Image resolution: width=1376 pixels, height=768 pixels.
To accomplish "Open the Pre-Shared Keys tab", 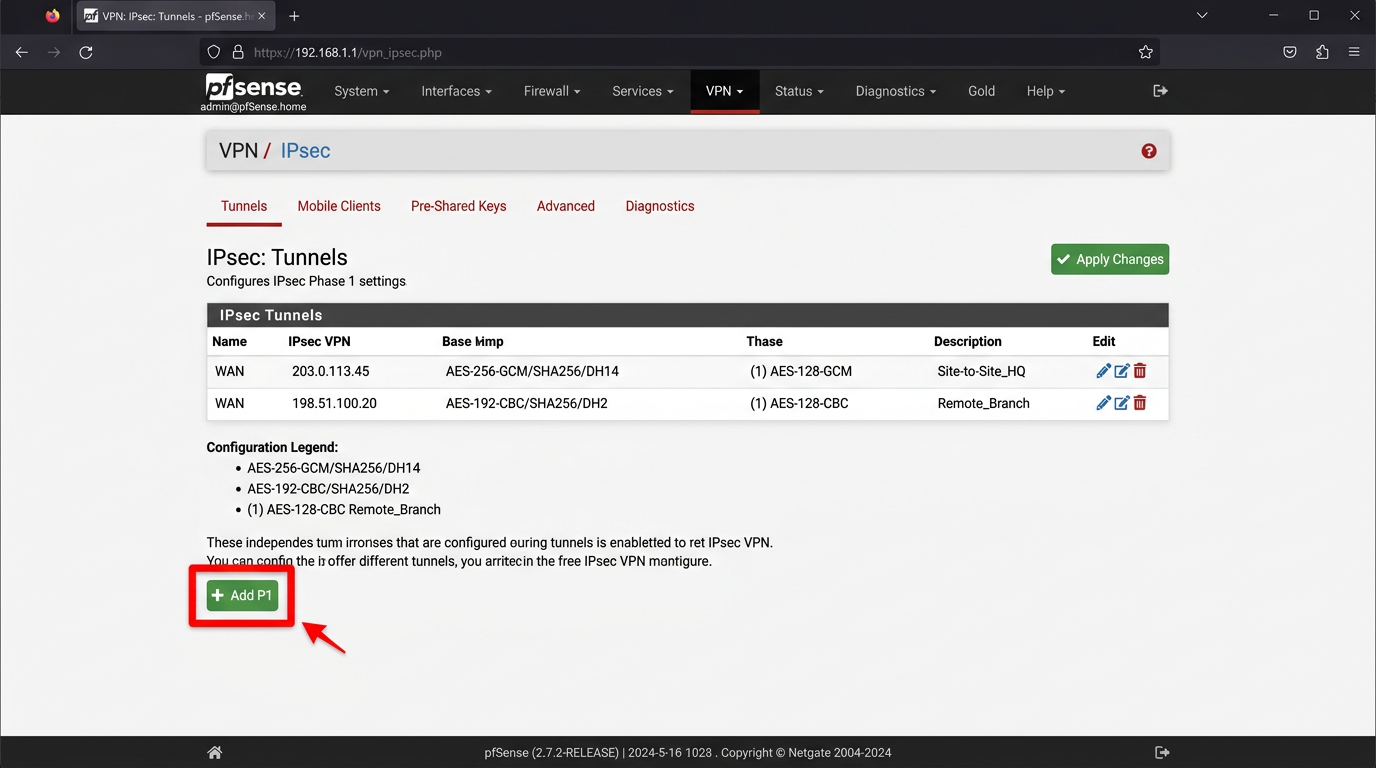I will click(458, 206).
